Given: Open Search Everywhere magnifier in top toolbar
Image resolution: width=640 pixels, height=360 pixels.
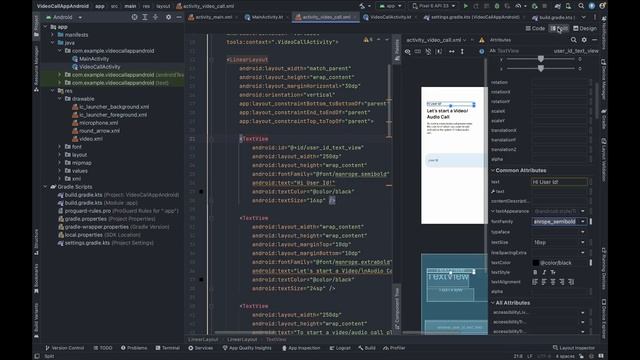Looking at the screenshot, I should click(581, 6).
